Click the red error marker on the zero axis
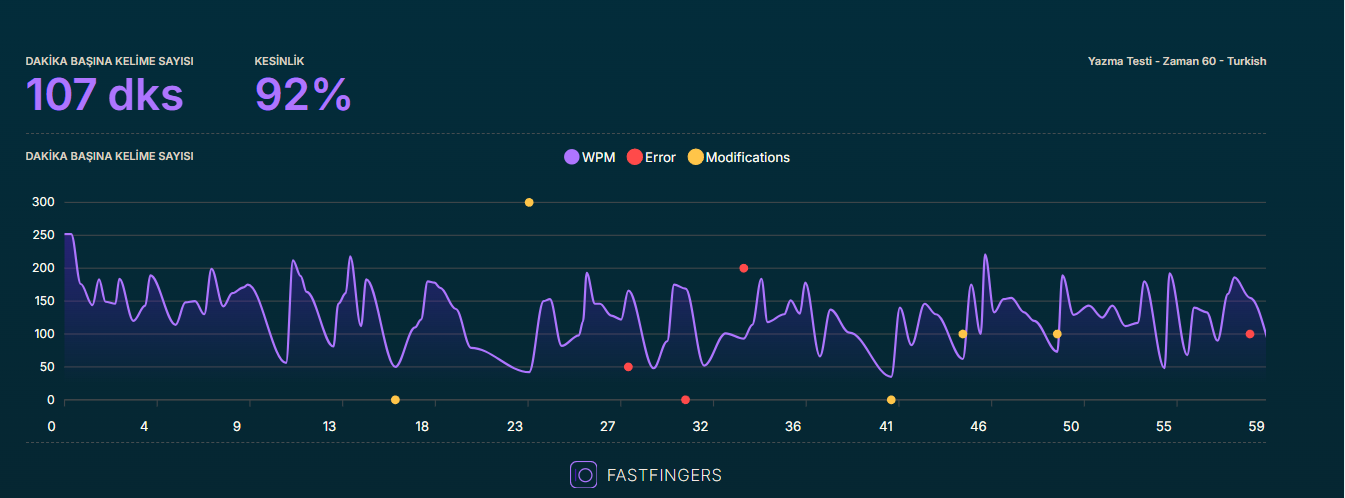Screen dimensions: 1345x498 685,400
